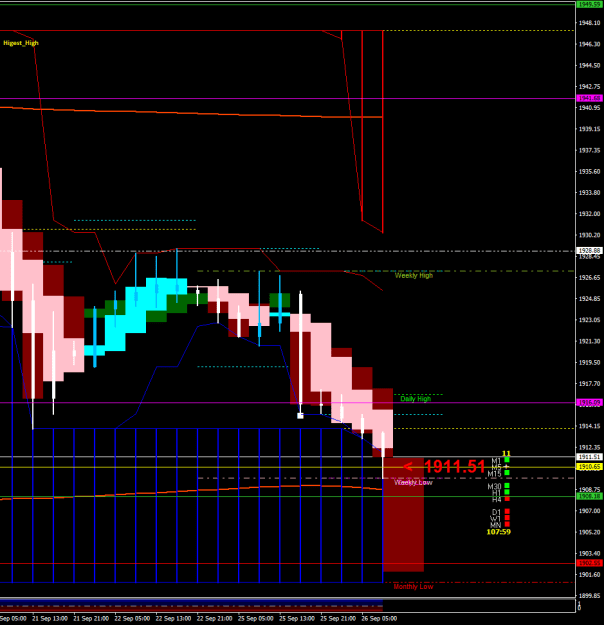Image resolution: width=604 pixels, height=625 pixels.
Task: Click the green M15 timeframe signal square
Action: 507,473
